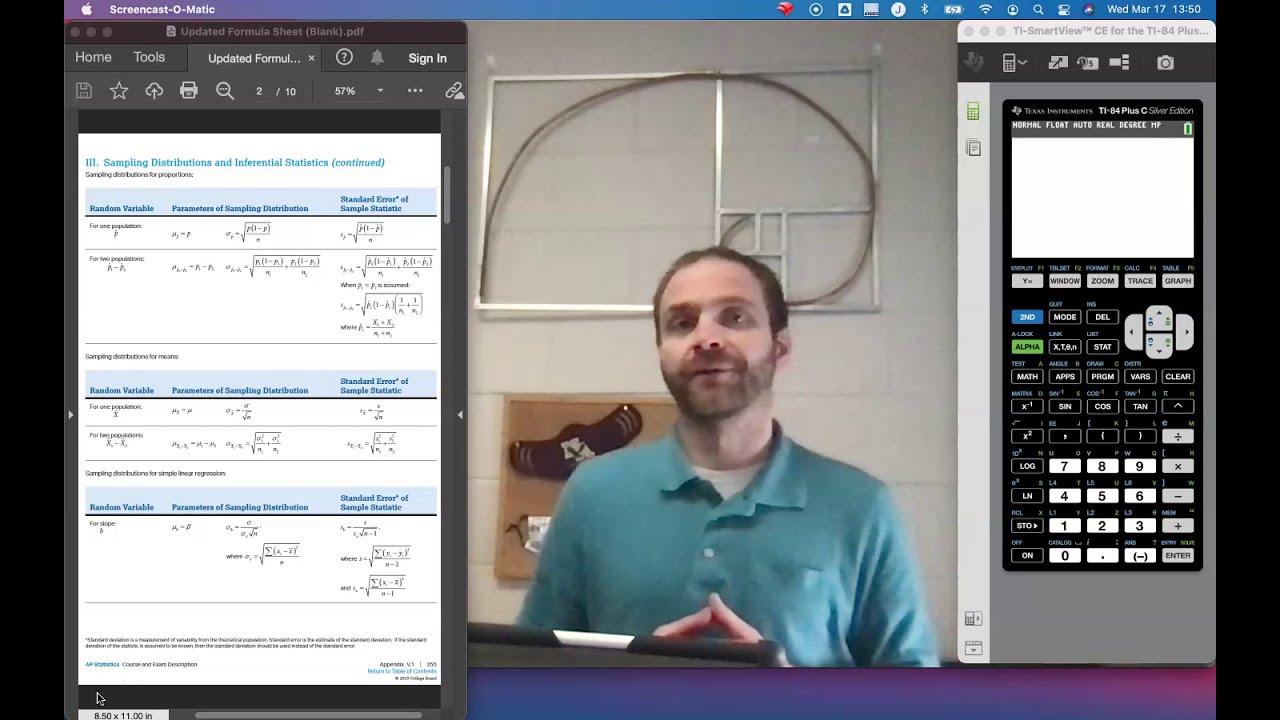Toggle the green ALPHA key on calculator
The height and width of the screenshot is (720, 1280).
pyautogui.click(x=1027, y=347)
